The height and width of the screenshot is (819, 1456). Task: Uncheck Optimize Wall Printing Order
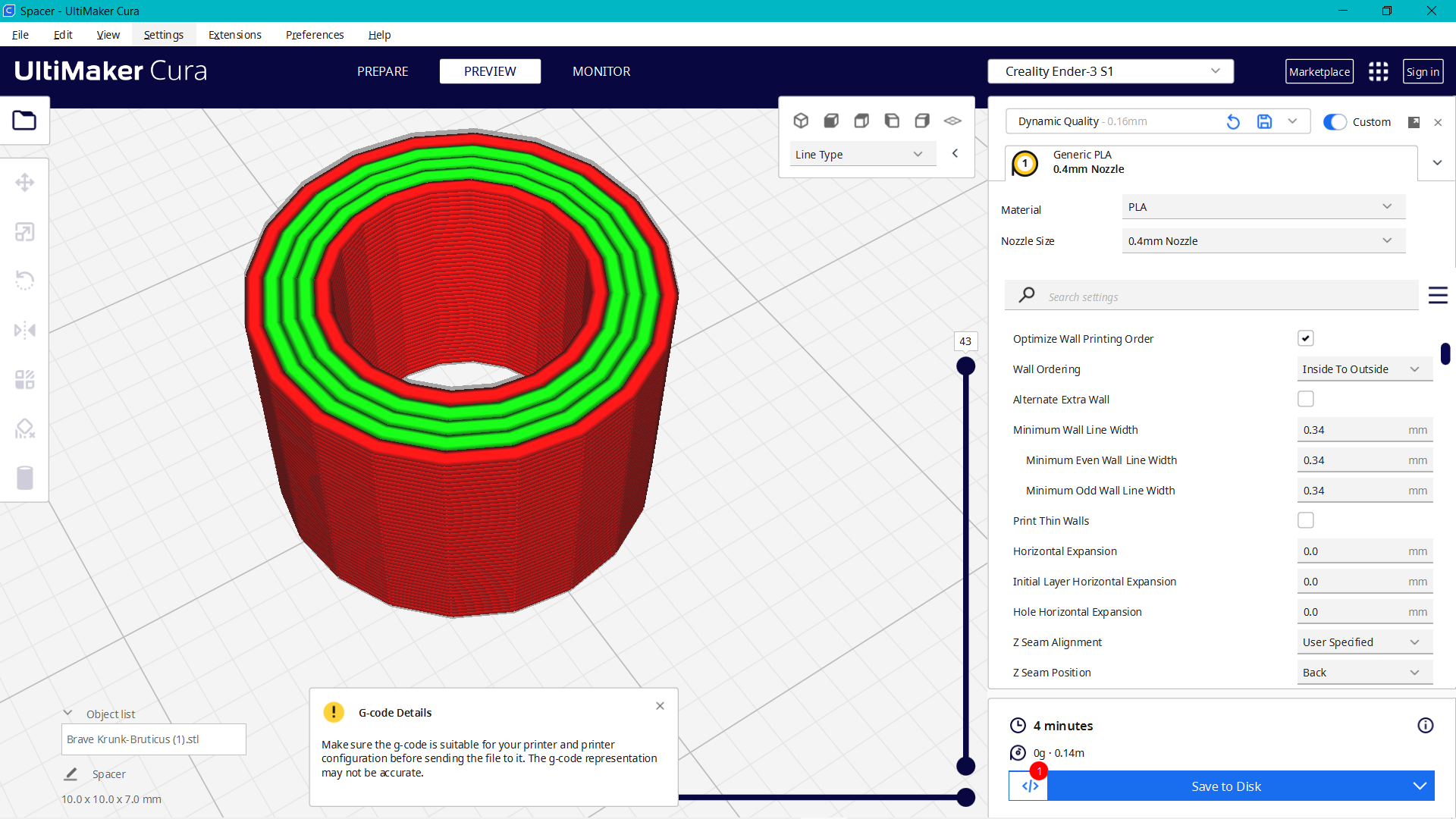pyautogui.click(x=1305, y=338)
